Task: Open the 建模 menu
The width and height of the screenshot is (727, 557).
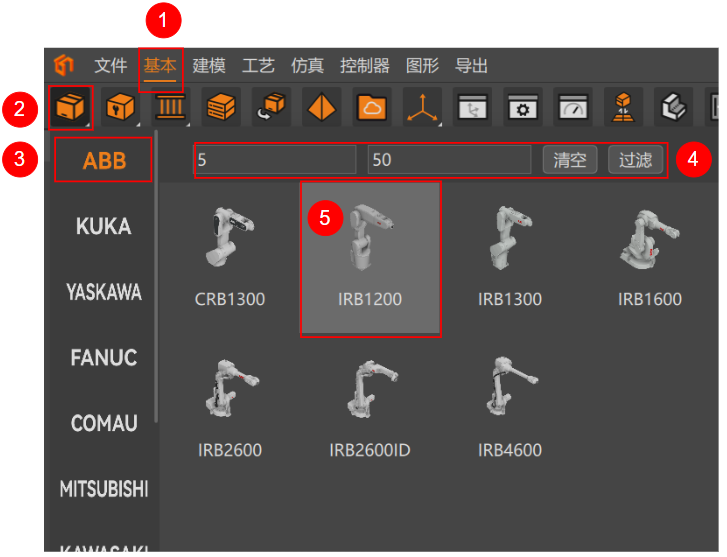Action: click(209, 66)
